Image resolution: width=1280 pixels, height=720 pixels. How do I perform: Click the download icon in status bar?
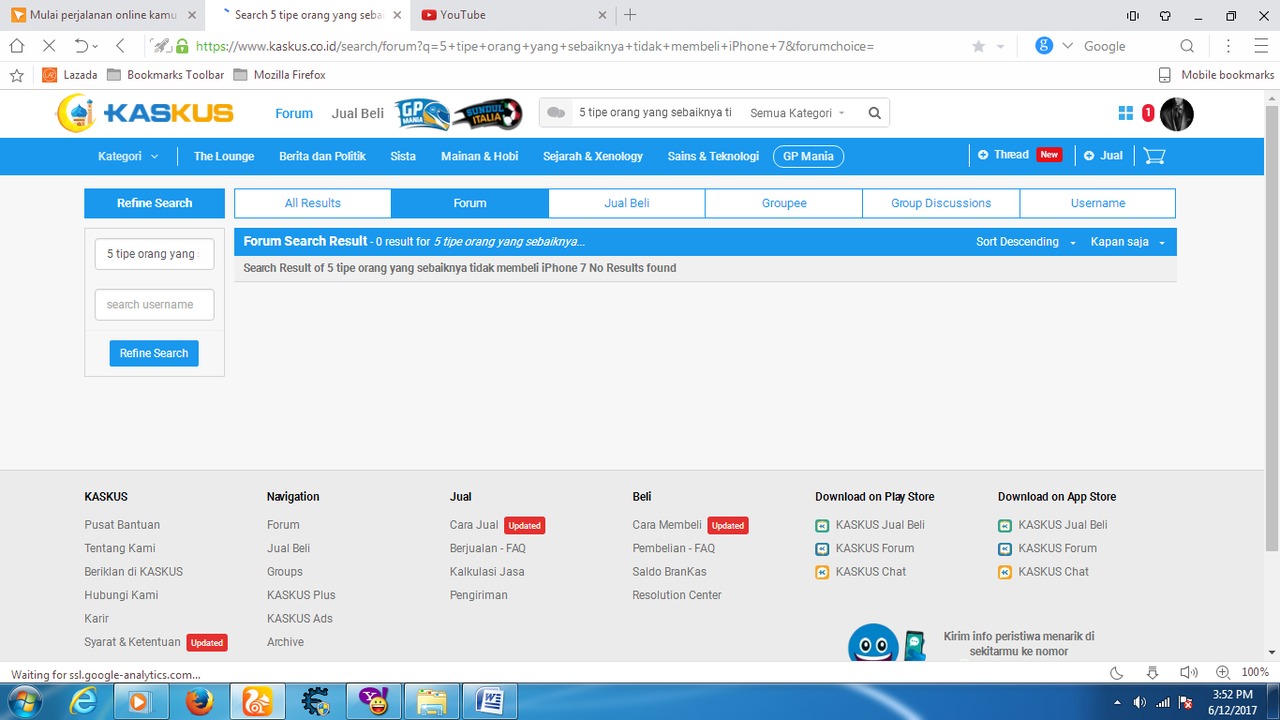[1152, 673]
